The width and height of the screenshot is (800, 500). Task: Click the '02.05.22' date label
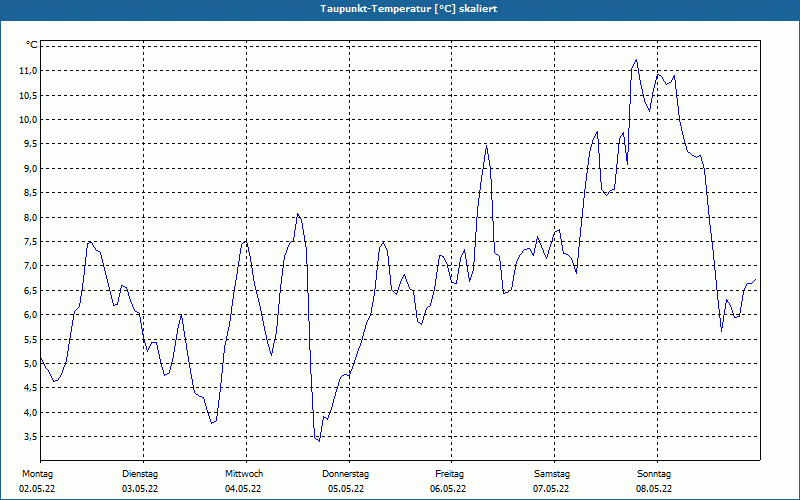(37, 489)
